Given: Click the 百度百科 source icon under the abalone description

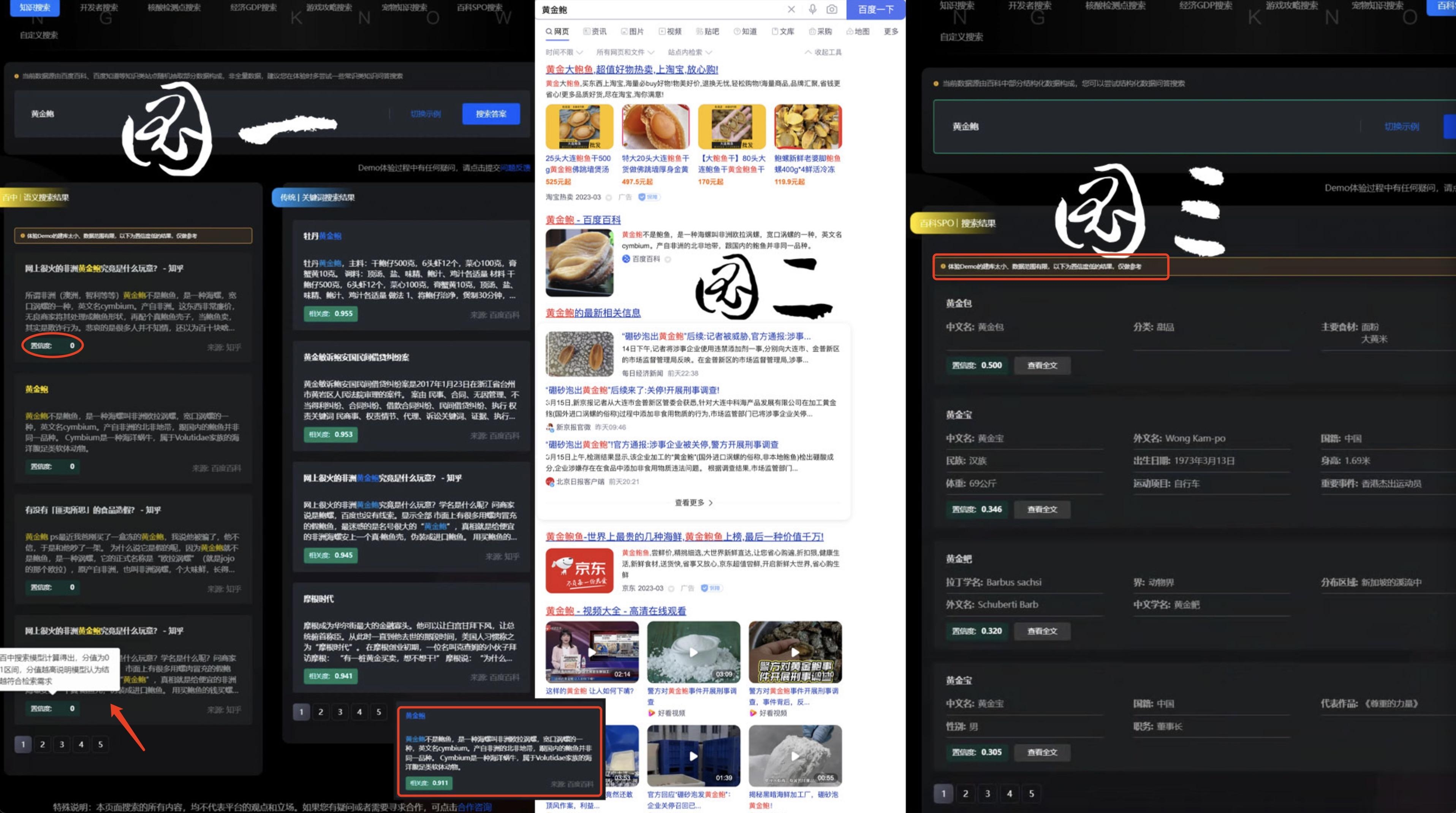Looking at the screenshot, I should [x=626, y=259].
